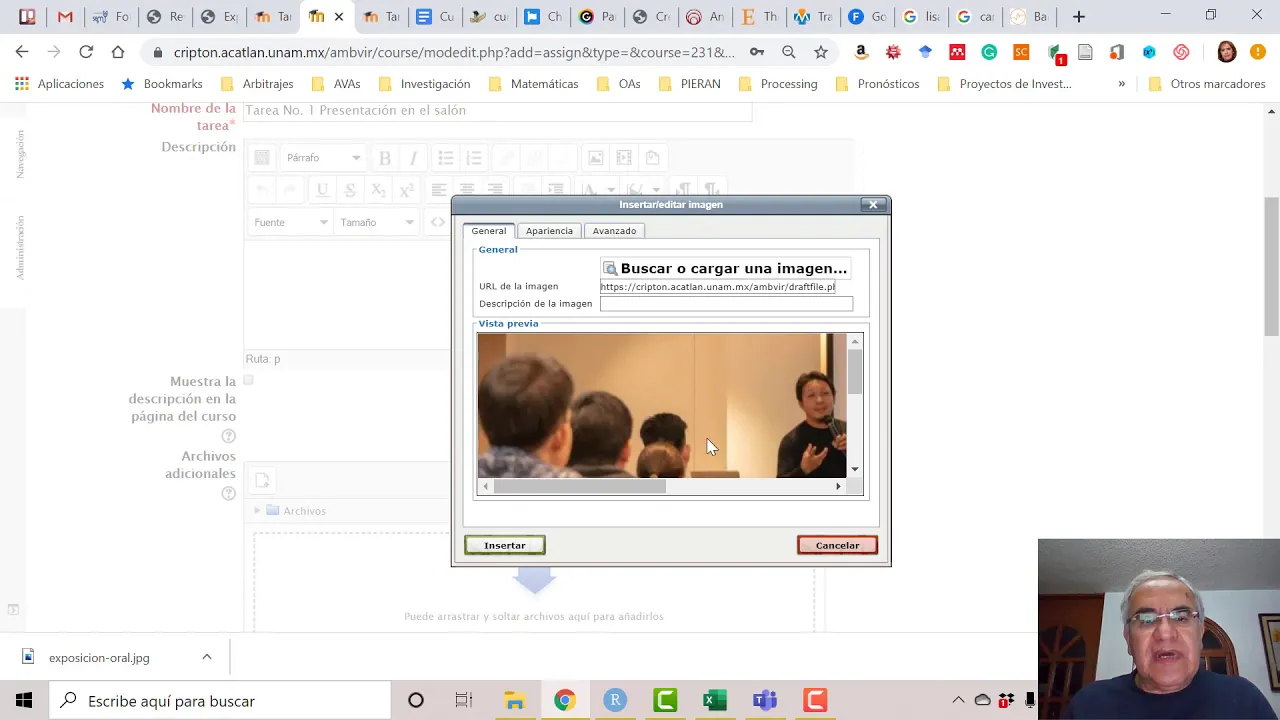Open the orange SC extension icon
This screenshot has width=1280, height=720.
click(1021, 52)
